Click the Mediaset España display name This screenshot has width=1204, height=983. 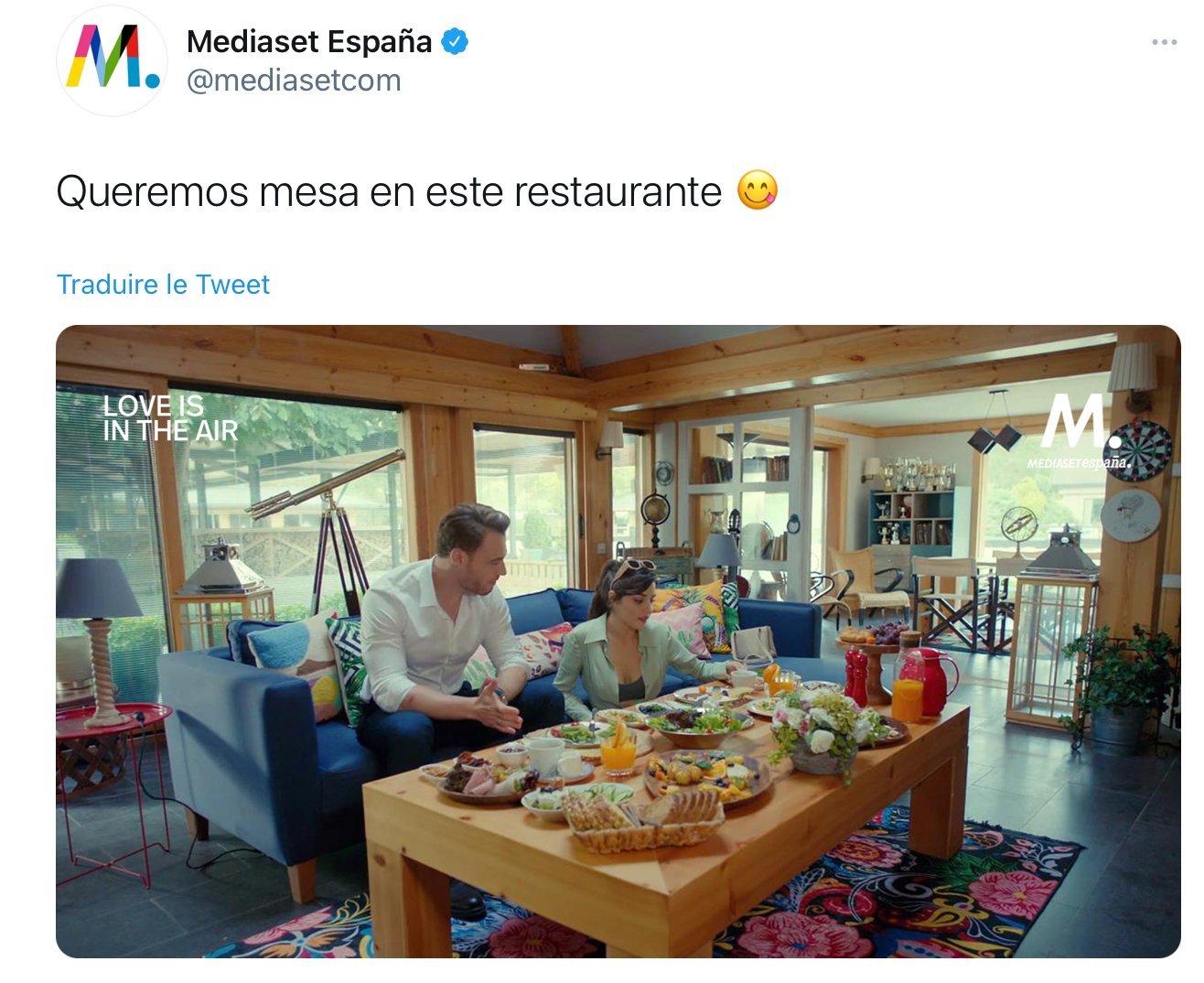click(309, 41)
